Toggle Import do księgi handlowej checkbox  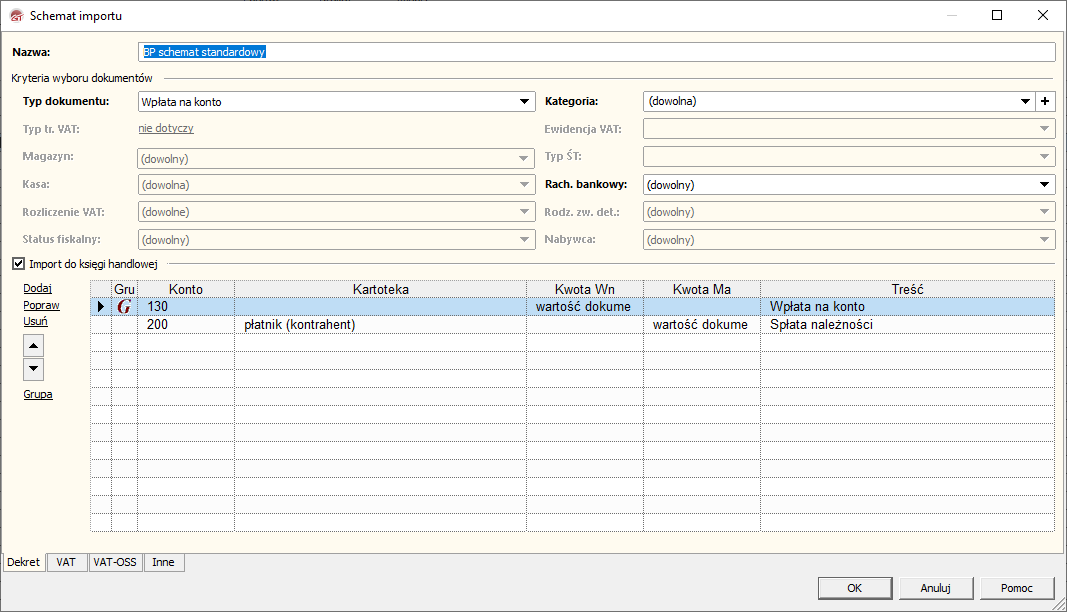pos(18,264)
